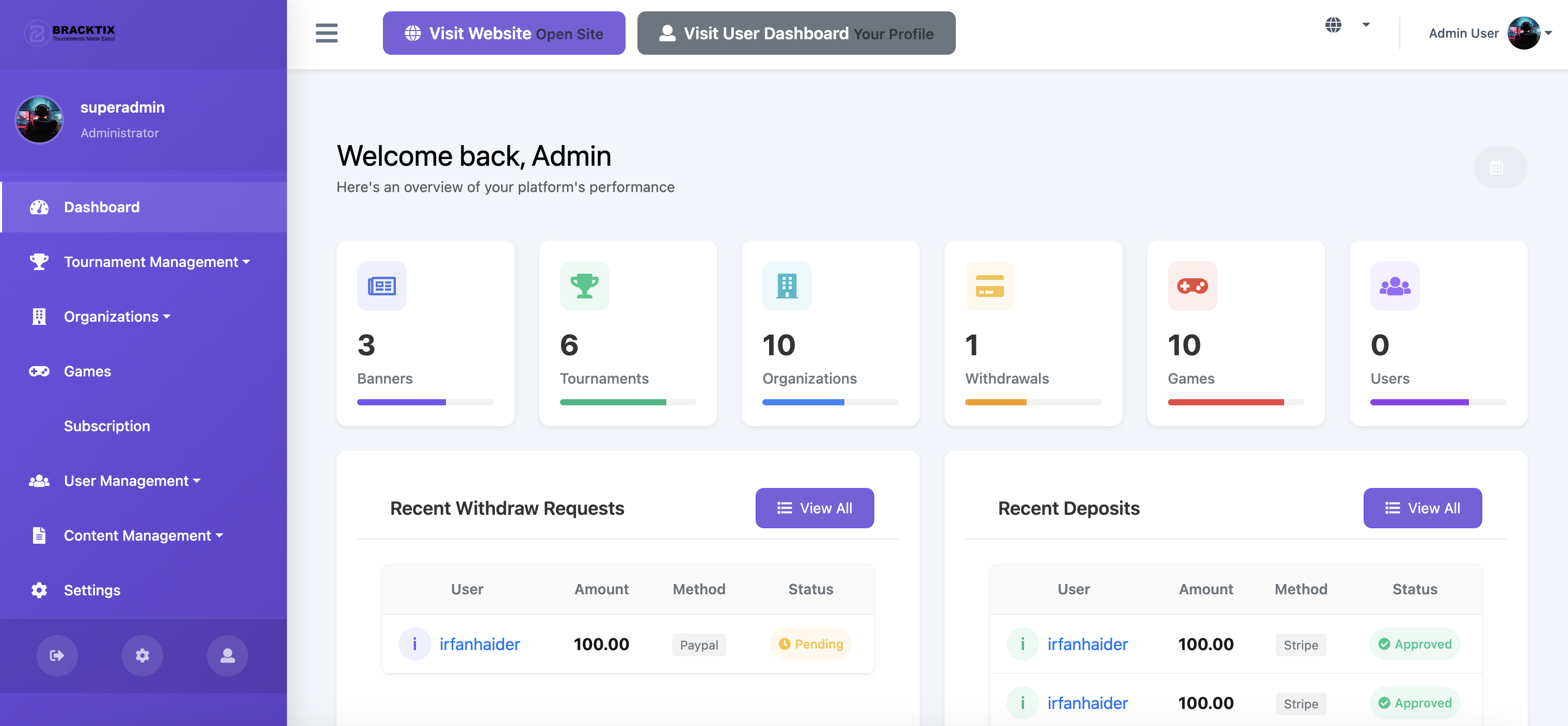Open the Subscription menu item
Image resolution: width=1568 pixels, height=726 pixels.
point(106,425)
